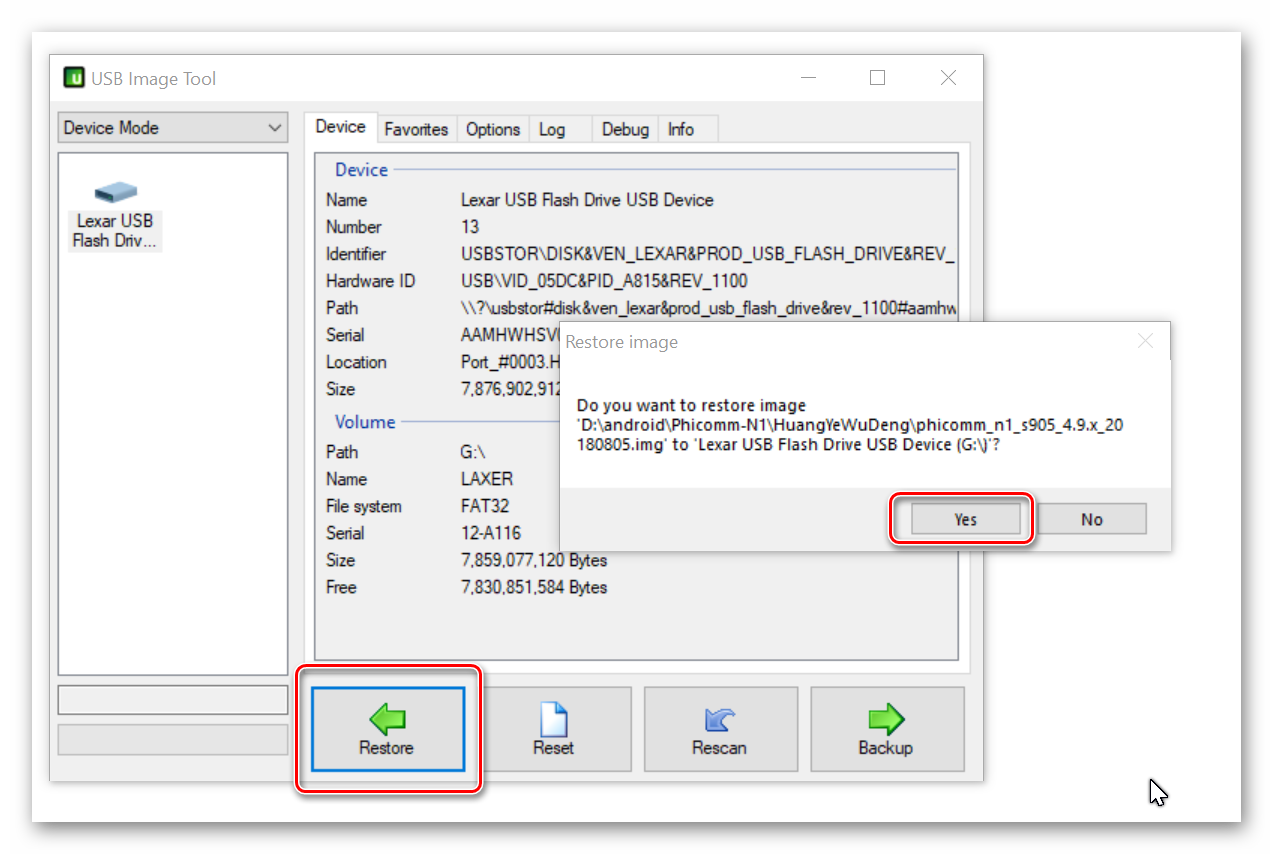Image resolution: width=1273 pixels, height=854 pixels.
Task: Close the USB Image Tool window
Action: coord(948,78)
